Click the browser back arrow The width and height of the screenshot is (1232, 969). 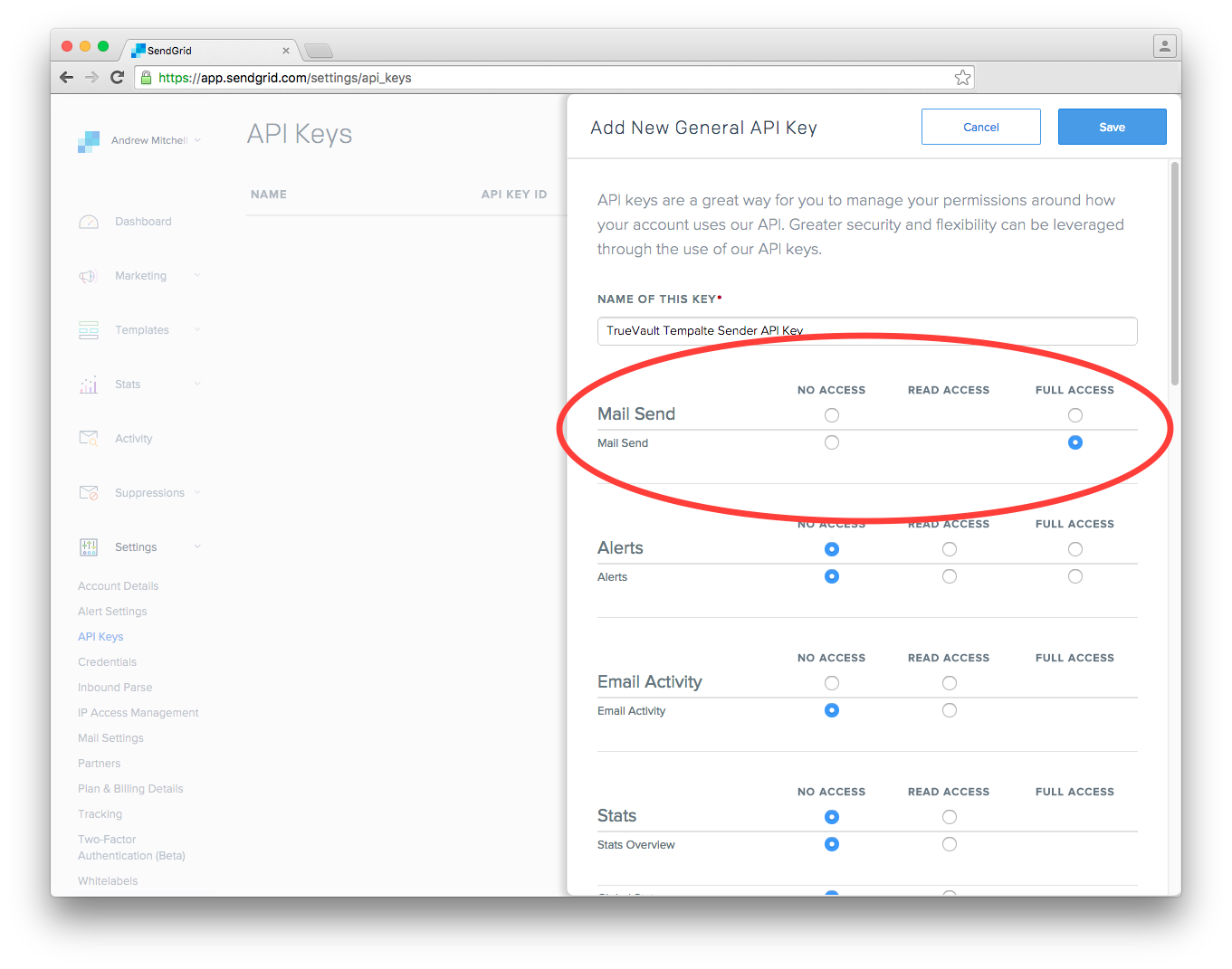(x=66, y=78)
